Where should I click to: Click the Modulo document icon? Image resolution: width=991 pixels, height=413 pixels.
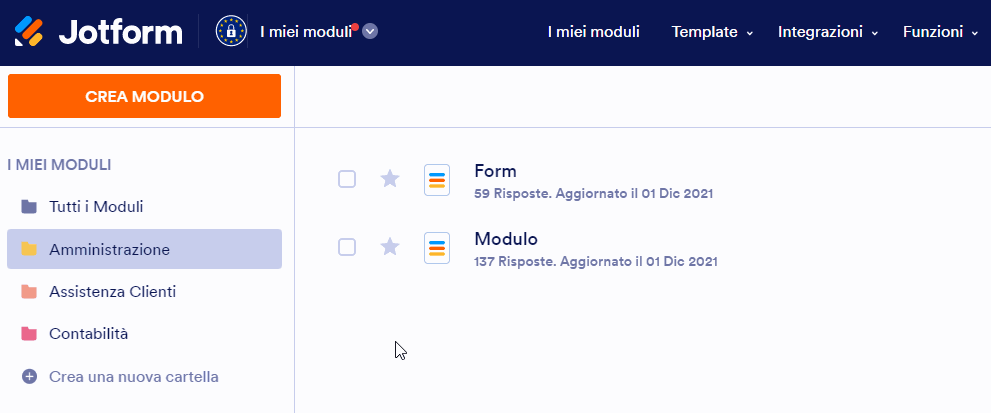click(x=437, y=248)
